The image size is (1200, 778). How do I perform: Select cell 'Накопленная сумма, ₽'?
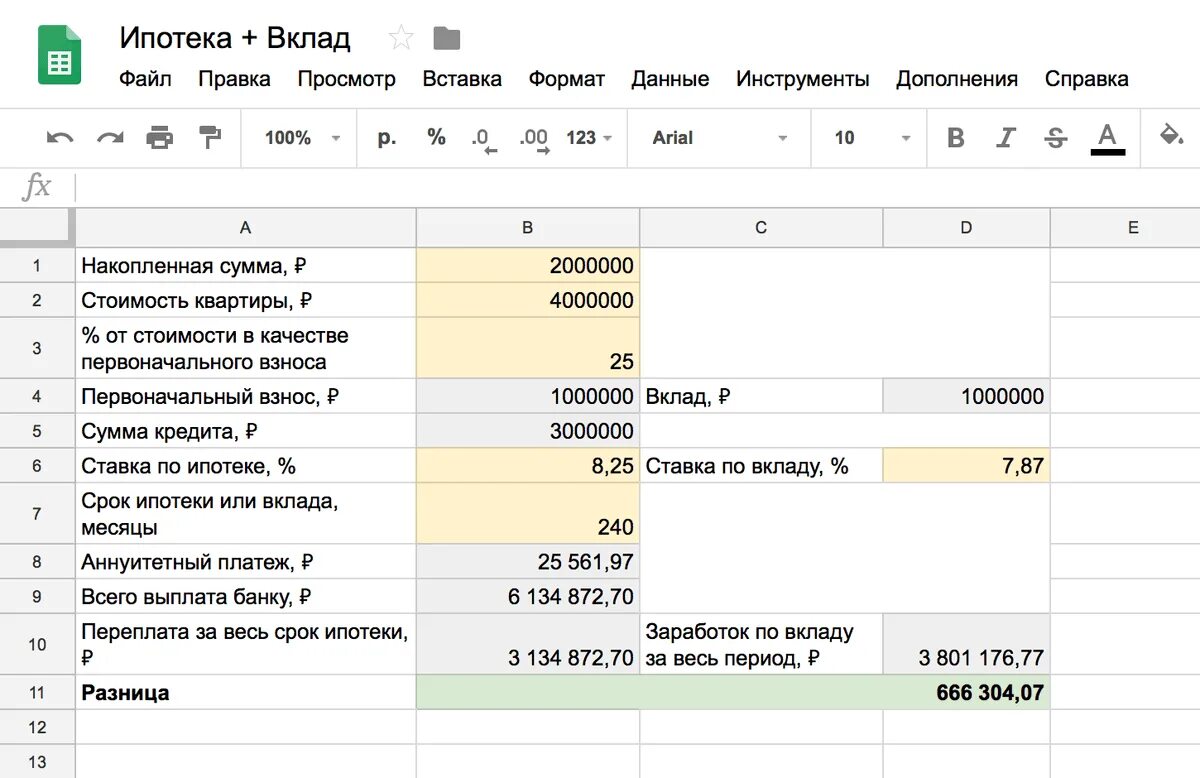click(246, 265)
